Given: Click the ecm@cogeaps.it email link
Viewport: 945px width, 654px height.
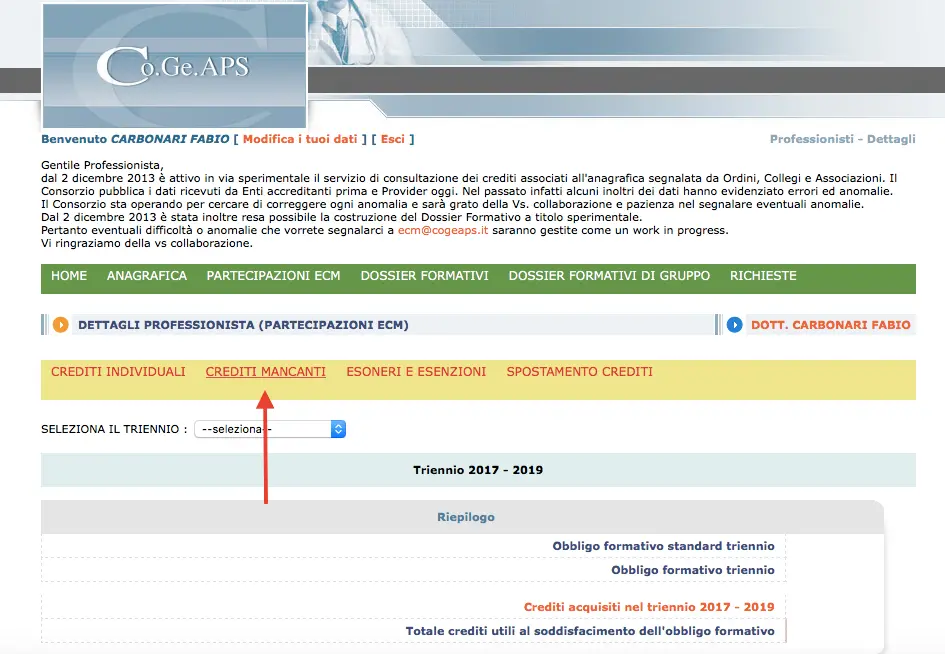Looking at the screenshot, I should [x=443, y=230].
